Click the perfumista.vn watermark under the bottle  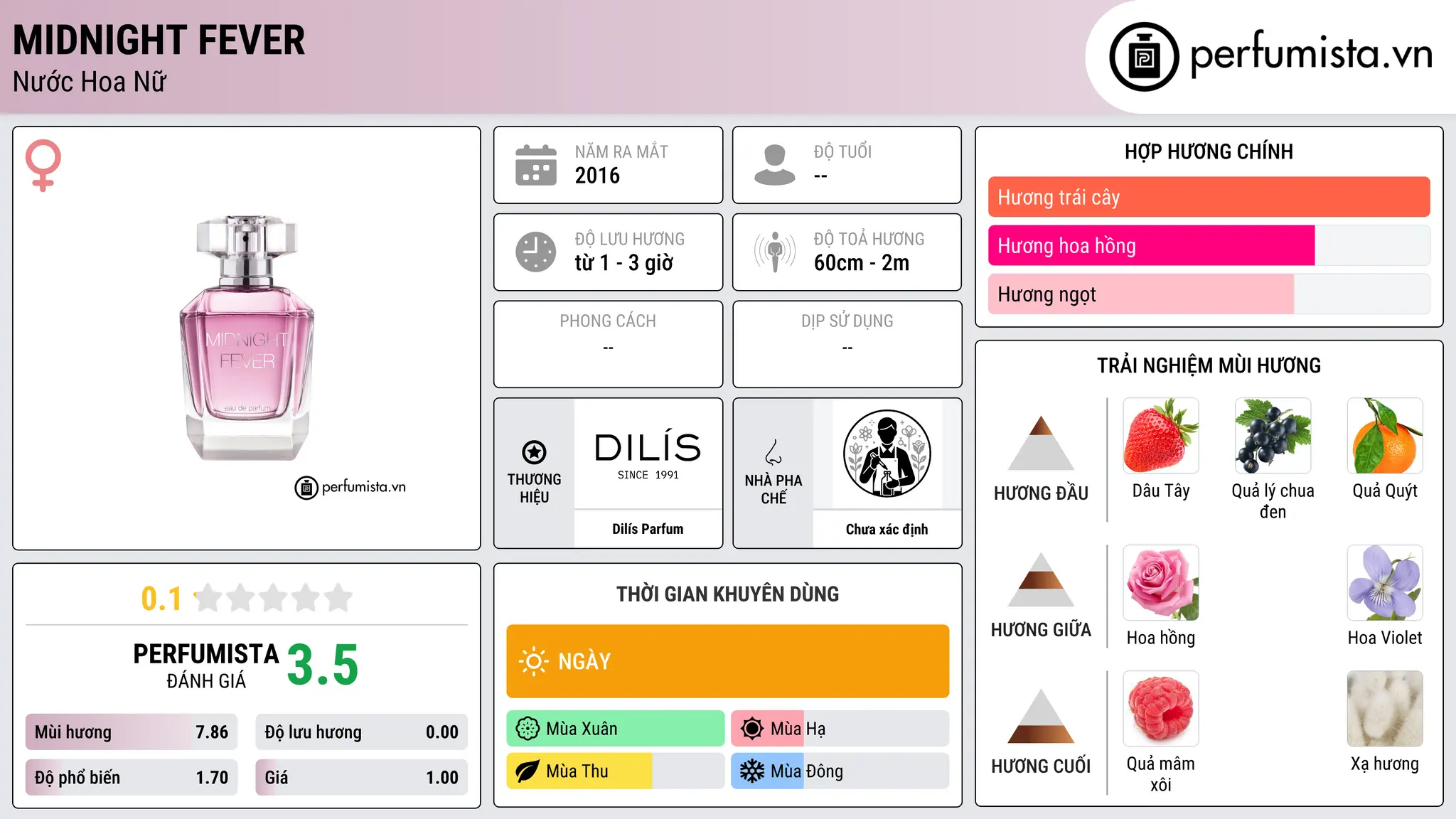tap(350, 488)
